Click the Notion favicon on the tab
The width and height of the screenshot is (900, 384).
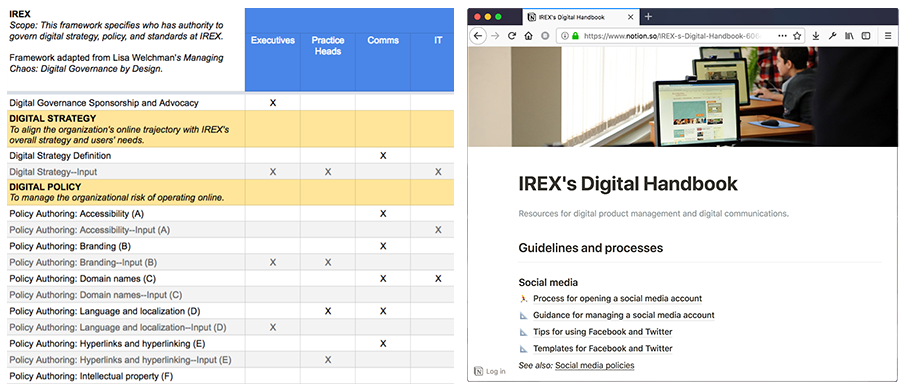coord(532,17)
